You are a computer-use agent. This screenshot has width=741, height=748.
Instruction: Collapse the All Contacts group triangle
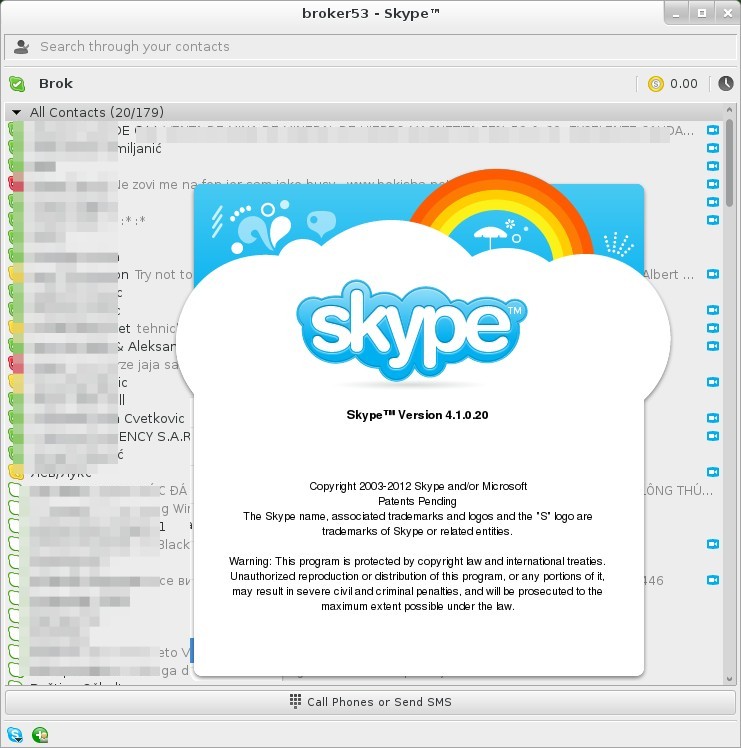click(x=17, y=113)
